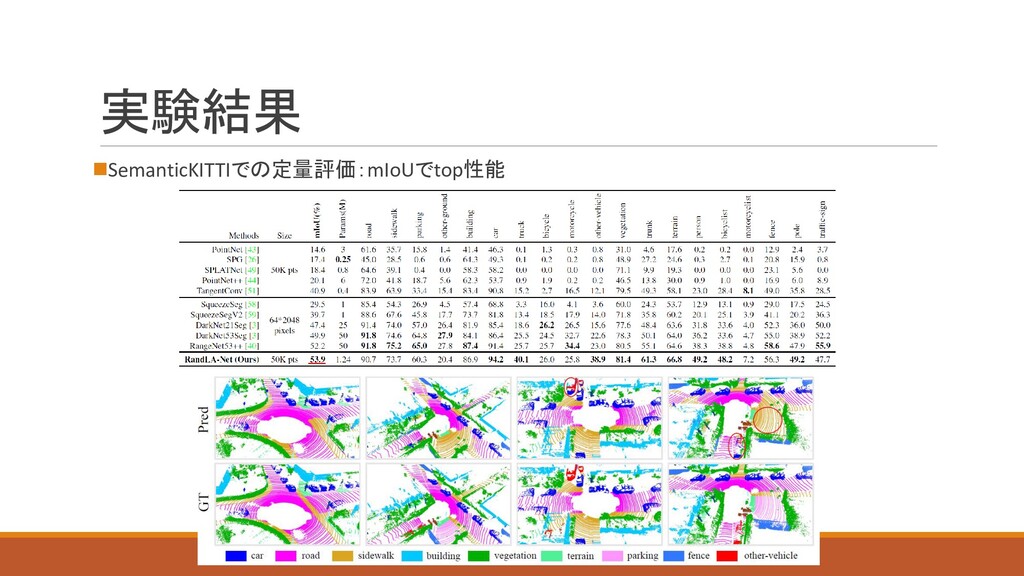Click the bold 65.0 parking value
The image size is (1024, 576).
[x=419, y=346]
